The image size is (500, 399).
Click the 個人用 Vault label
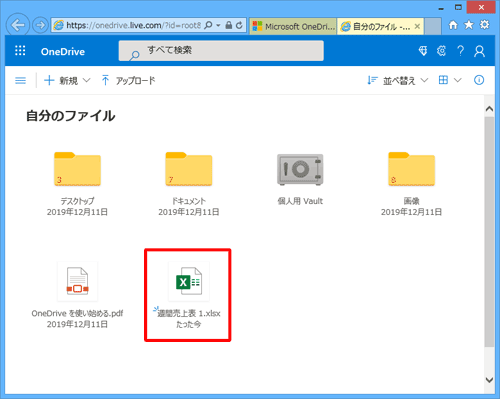(300, 201)
